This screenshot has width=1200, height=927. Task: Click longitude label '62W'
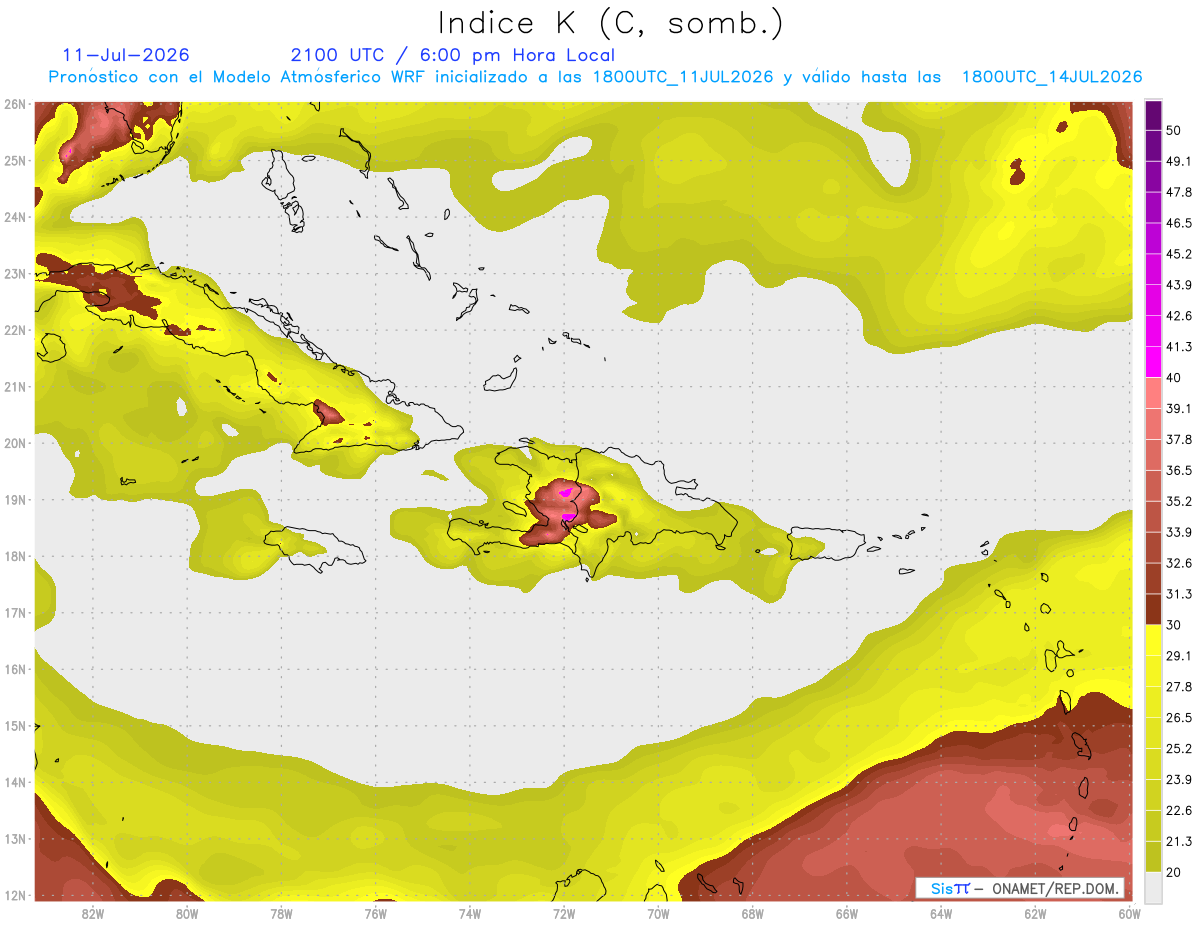tap(1035, 914)
